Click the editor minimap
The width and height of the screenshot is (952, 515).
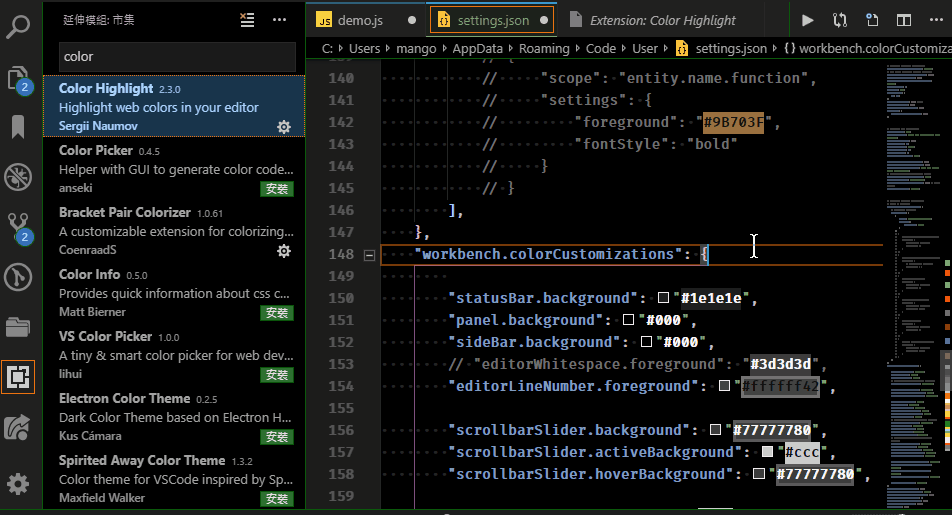[913, 285]
